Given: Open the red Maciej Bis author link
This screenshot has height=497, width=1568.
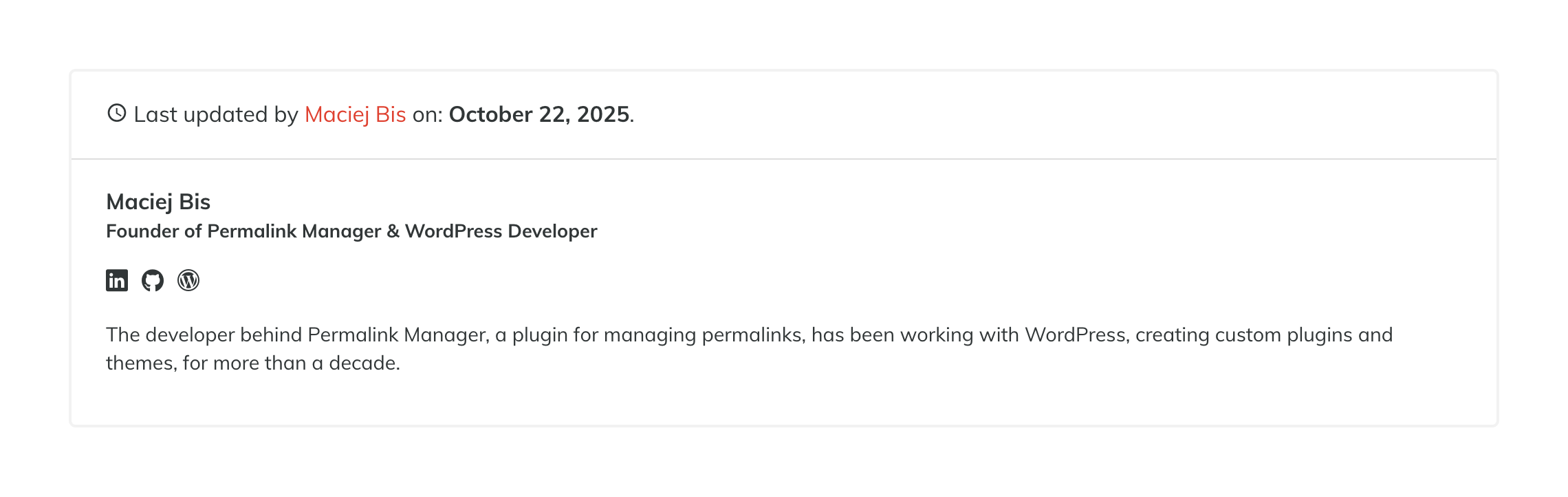Looking at the screenshot, I should [355, 114].
